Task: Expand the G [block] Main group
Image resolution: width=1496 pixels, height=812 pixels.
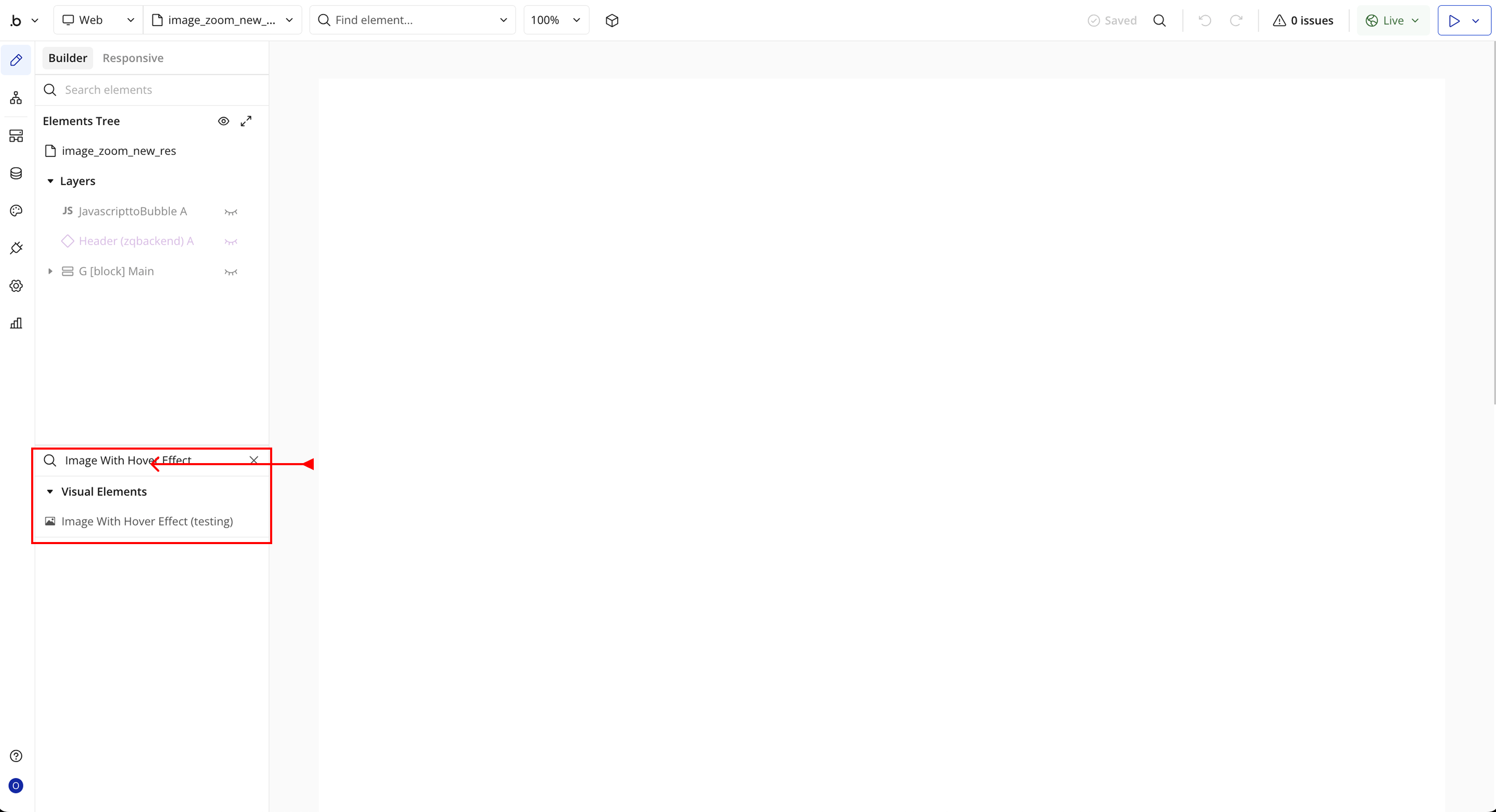Action: tap(50, 271)
